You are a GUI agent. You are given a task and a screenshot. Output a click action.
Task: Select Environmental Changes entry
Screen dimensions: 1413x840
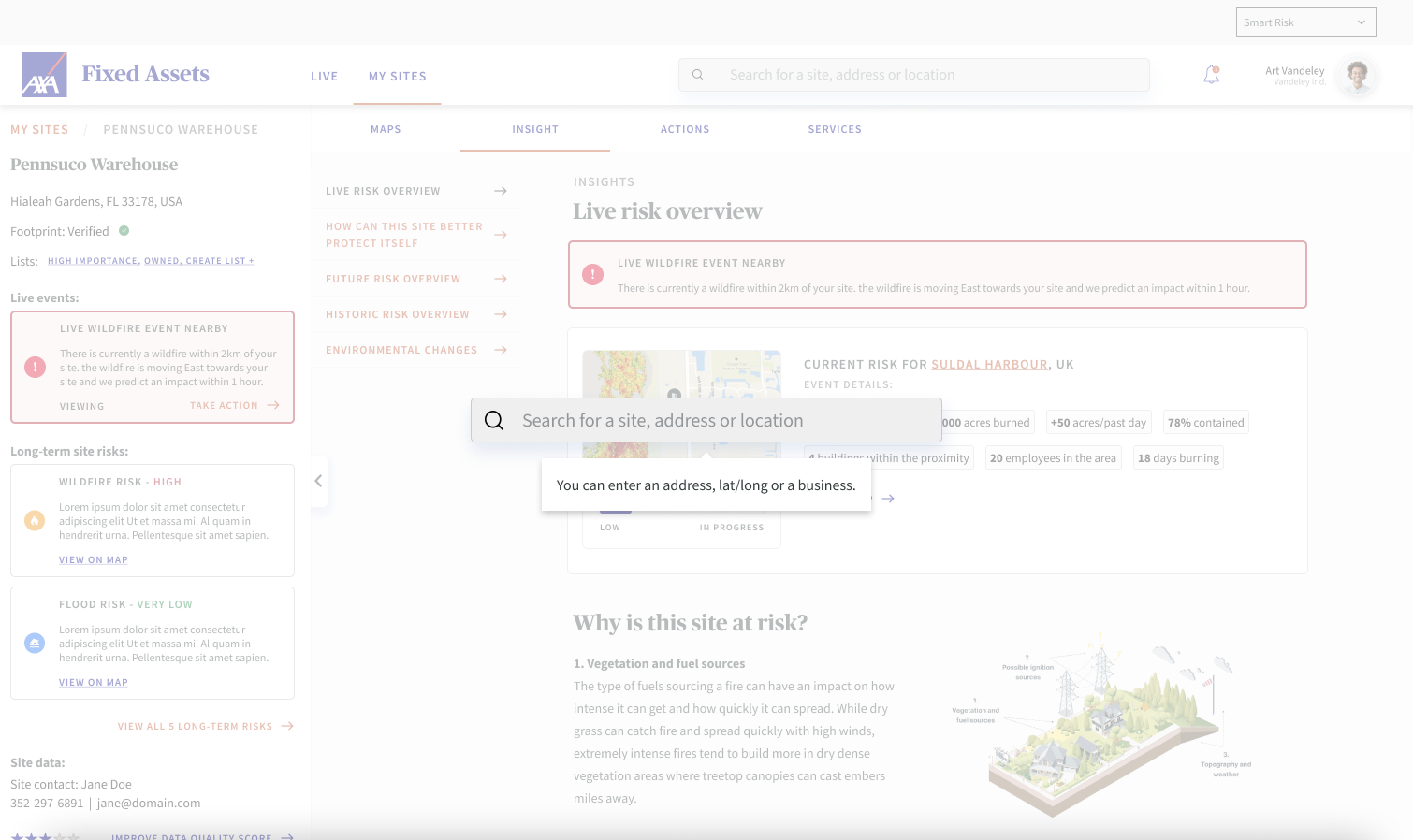point(401,350)
